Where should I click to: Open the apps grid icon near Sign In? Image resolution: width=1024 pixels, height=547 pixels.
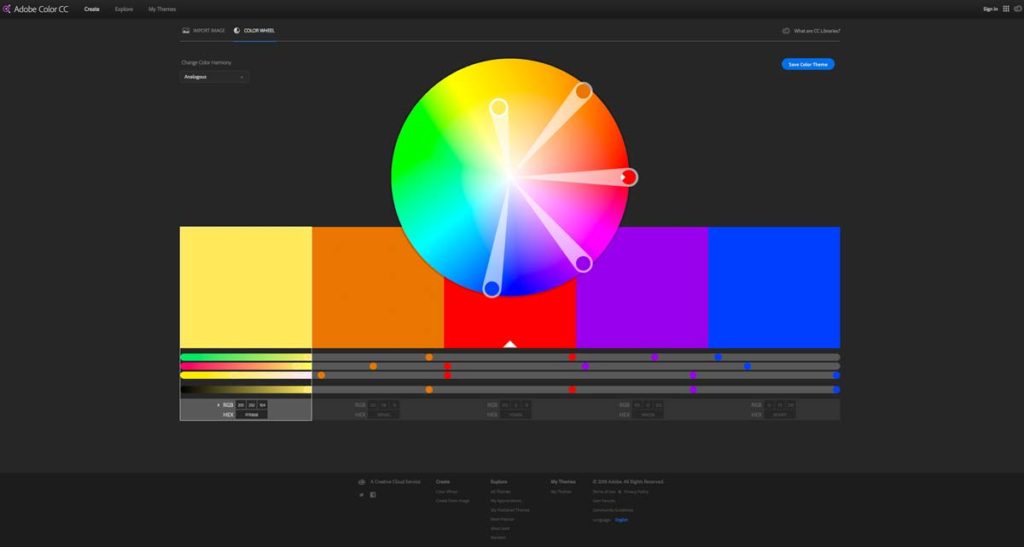1006,9
